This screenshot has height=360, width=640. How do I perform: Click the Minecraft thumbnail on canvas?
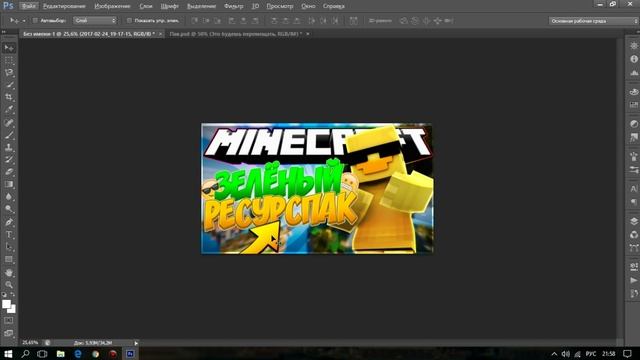[317, 188]
